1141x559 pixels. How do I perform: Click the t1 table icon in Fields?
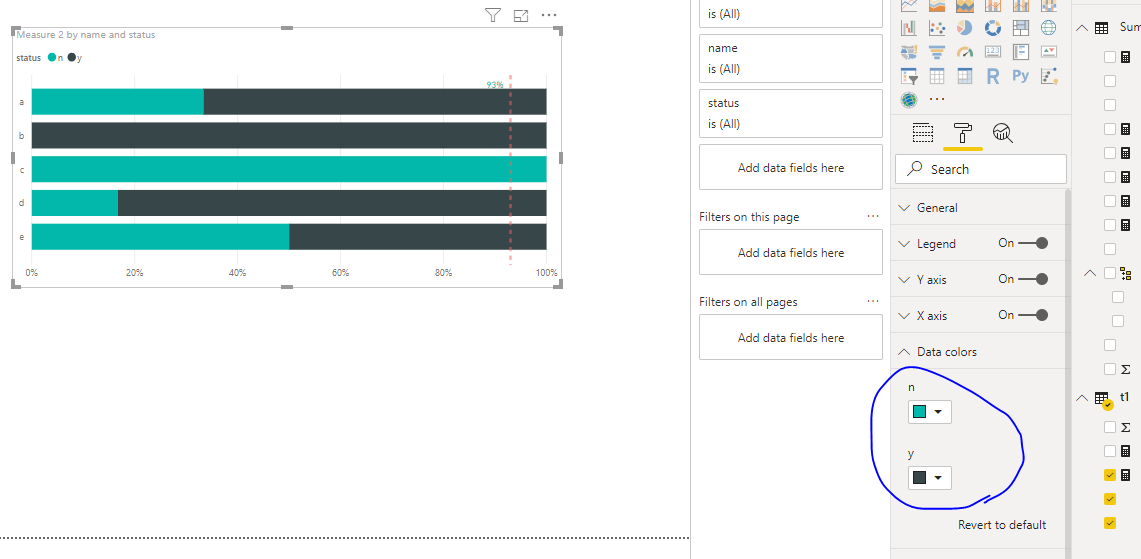point(1102,398)
